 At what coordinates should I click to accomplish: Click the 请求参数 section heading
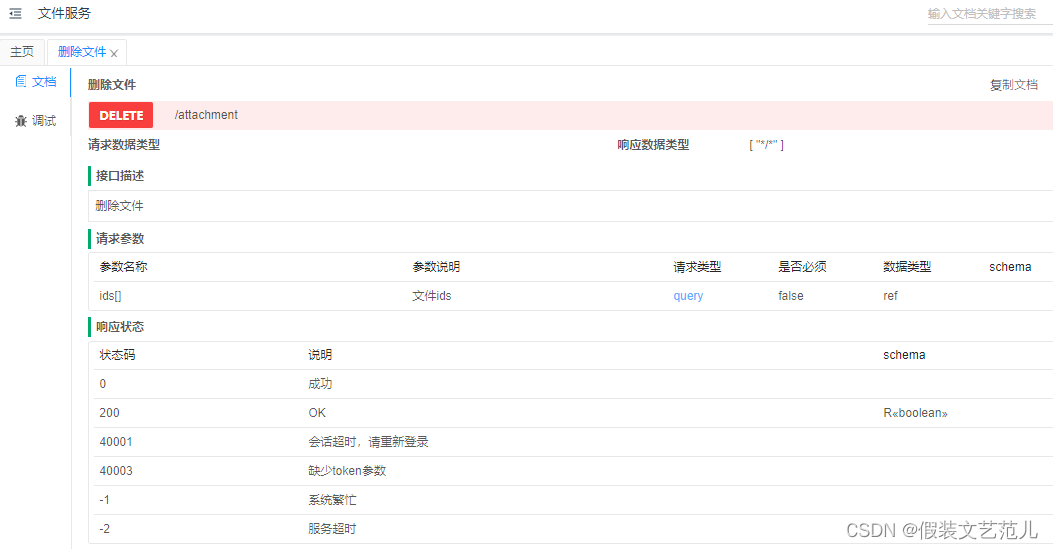(120, 239)
